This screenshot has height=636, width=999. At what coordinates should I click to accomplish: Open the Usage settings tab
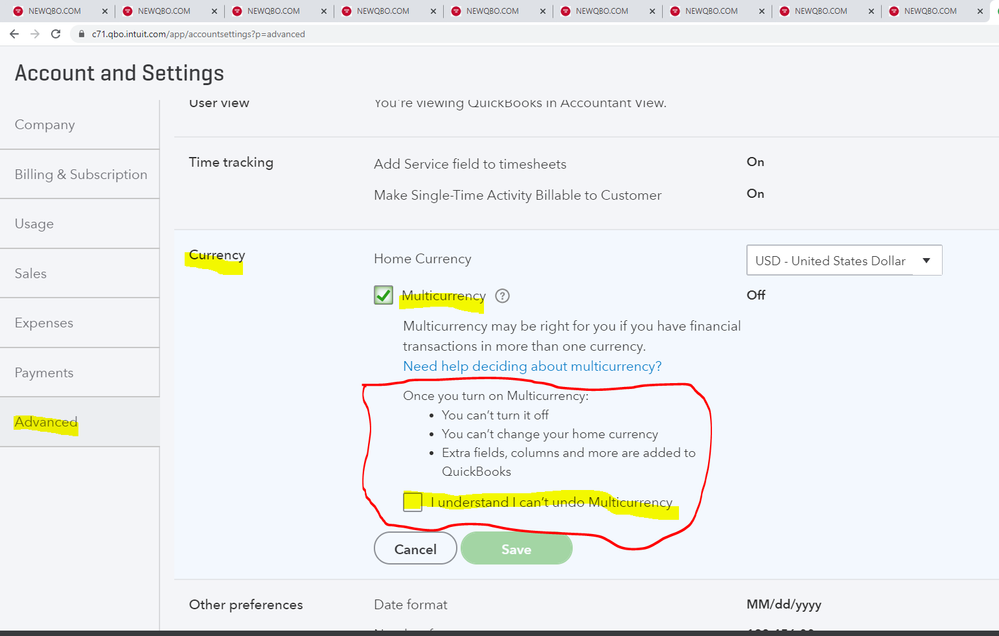[x=80, y=224]
